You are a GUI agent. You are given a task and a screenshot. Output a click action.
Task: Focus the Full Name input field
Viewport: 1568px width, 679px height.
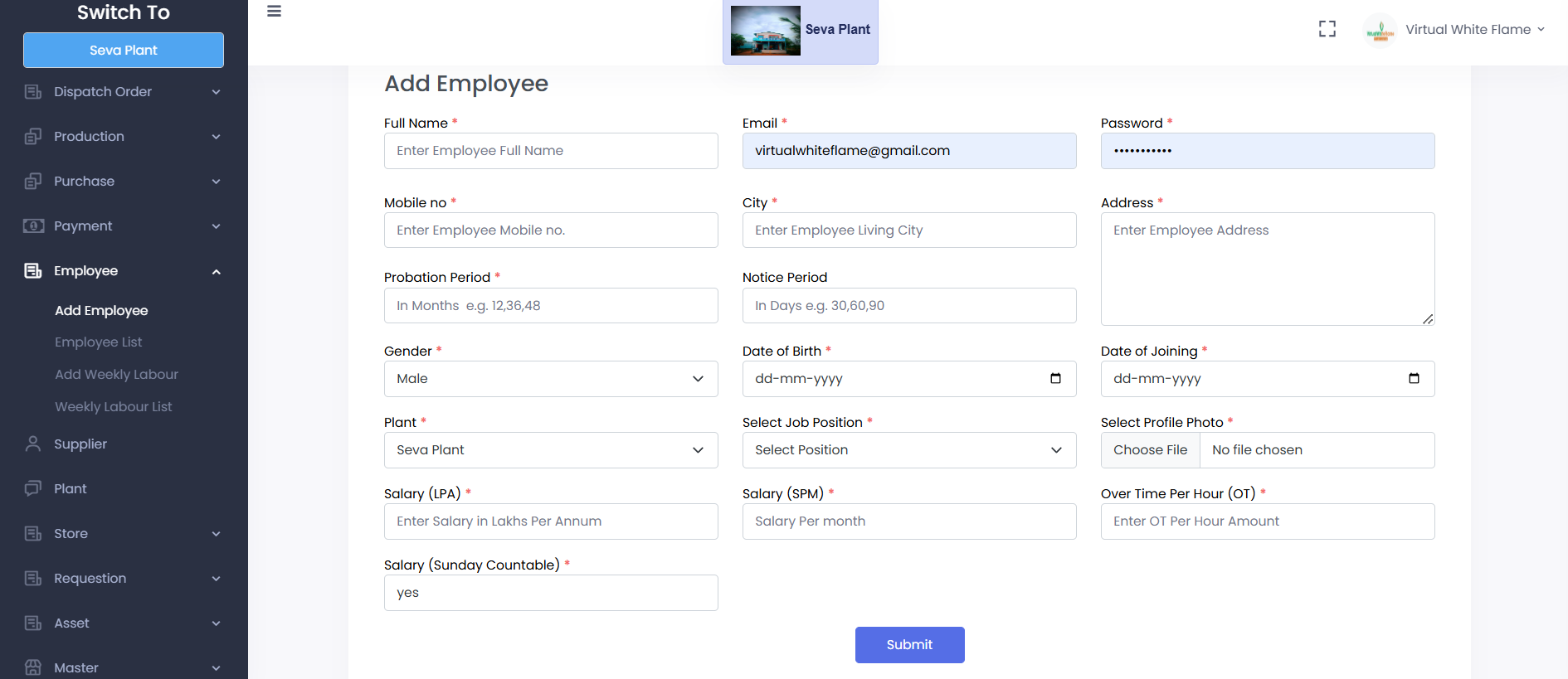point(551,151)
